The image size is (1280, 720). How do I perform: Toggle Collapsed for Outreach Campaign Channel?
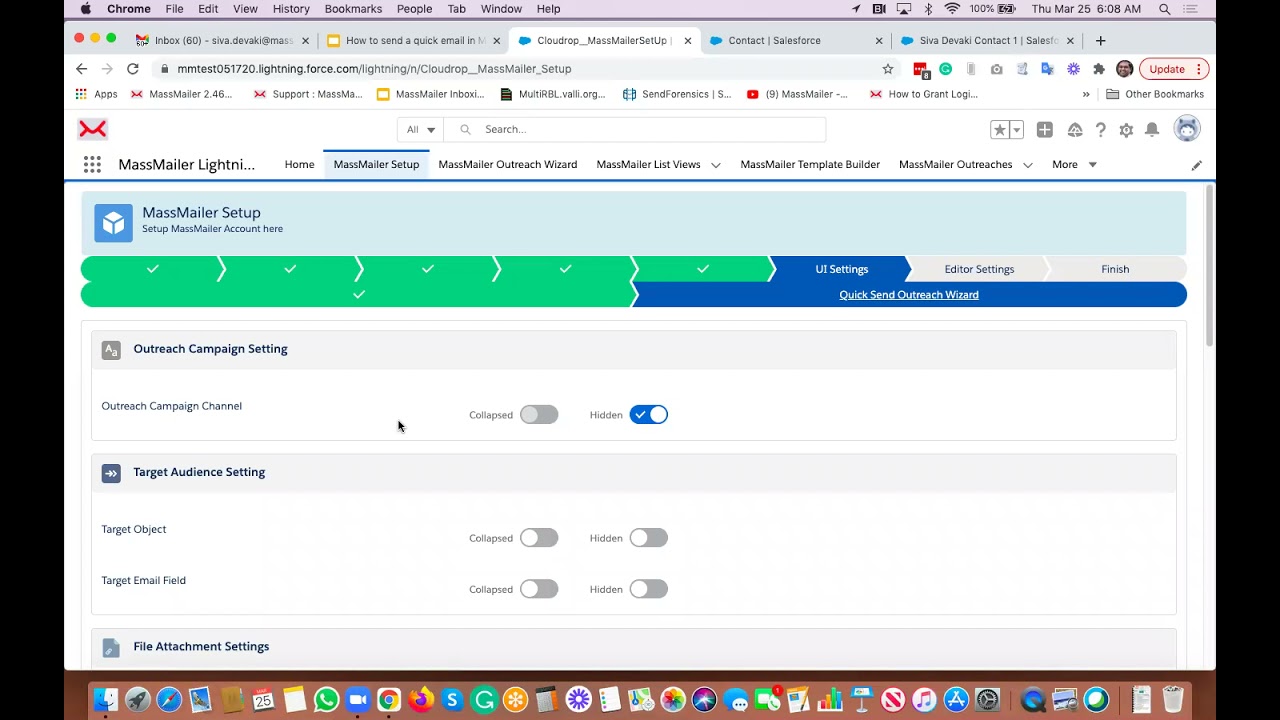pos(539,415)
